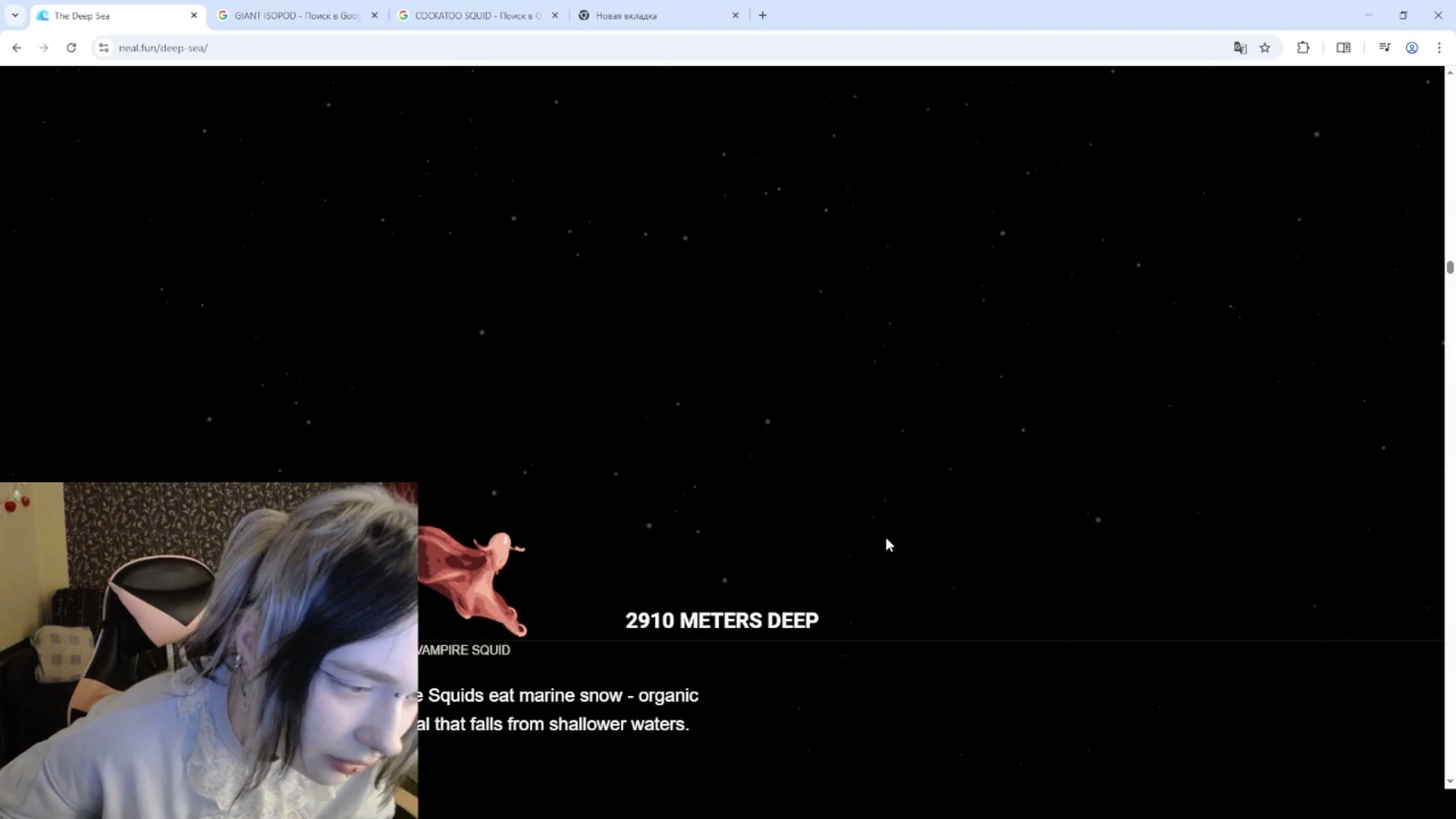1456x819 pixels.
Task: Open the Google Translate page icon
Action: click(1240, 48)
